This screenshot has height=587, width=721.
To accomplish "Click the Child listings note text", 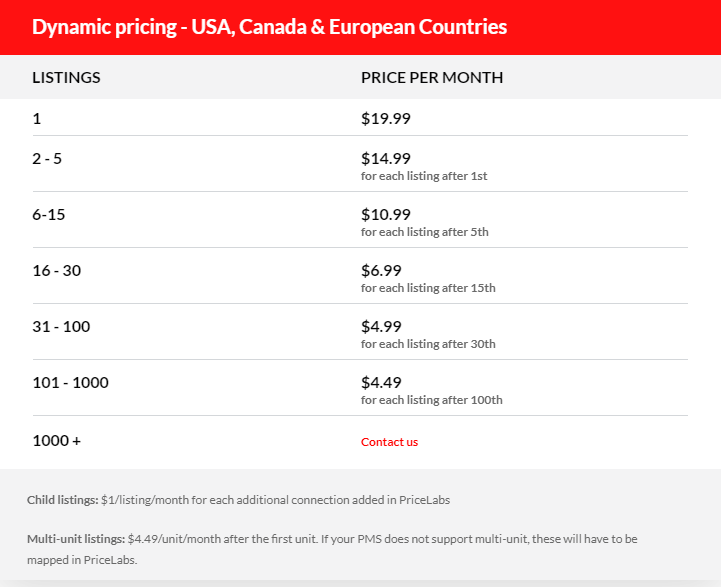I will tap(238, 500).
